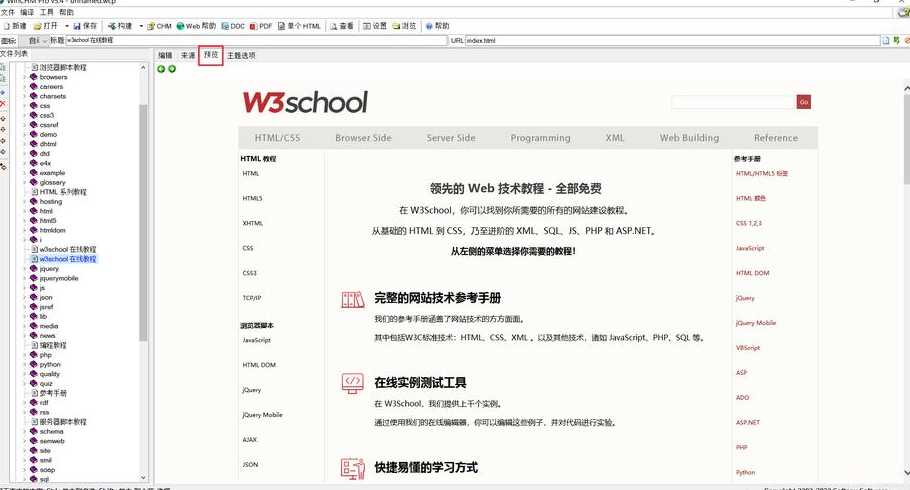Open the AJAX link in left sidebar

point(250,440)
